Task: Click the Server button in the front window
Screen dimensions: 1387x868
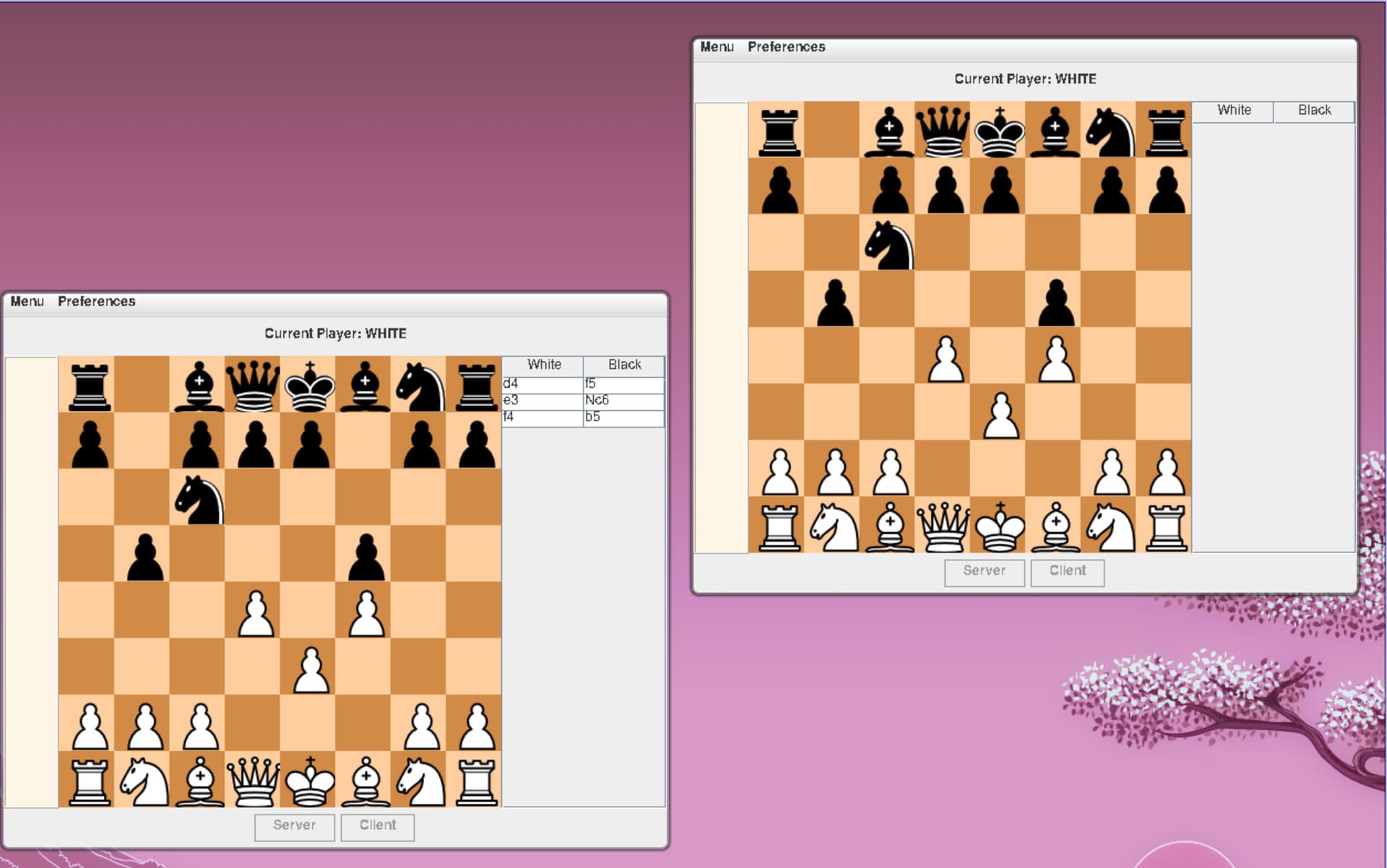Action: (293, 825)
